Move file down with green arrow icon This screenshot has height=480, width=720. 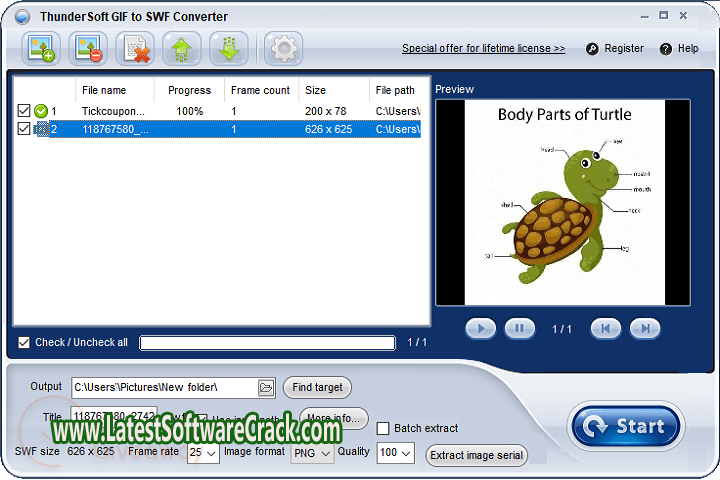[x=228, y=48]
